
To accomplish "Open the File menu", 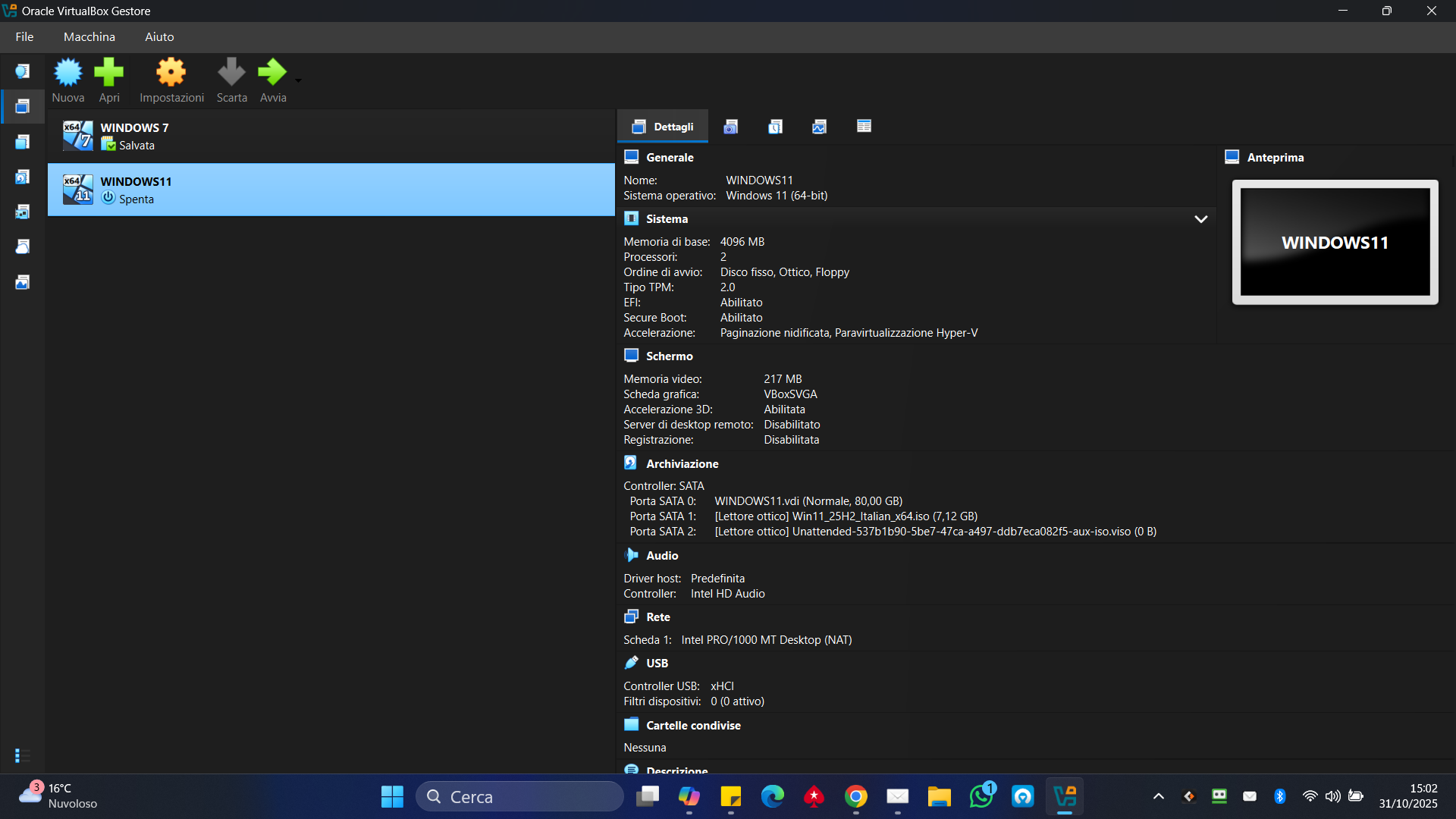I will [24, 36].
